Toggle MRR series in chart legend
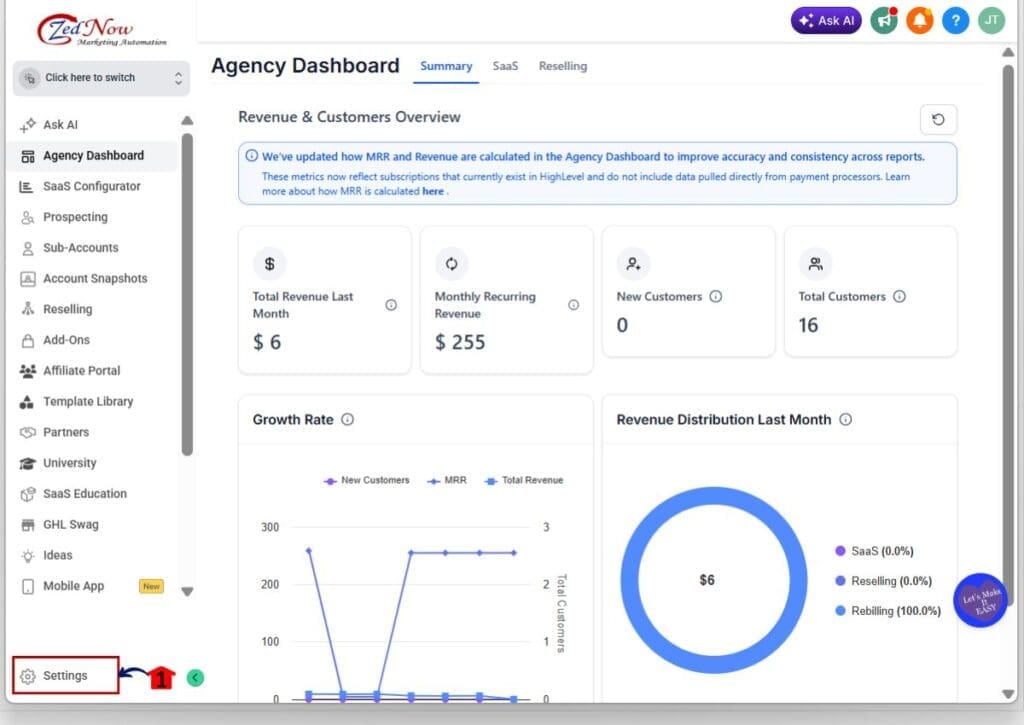Viewport: 1024px width, 725px height. click(447, 481)
